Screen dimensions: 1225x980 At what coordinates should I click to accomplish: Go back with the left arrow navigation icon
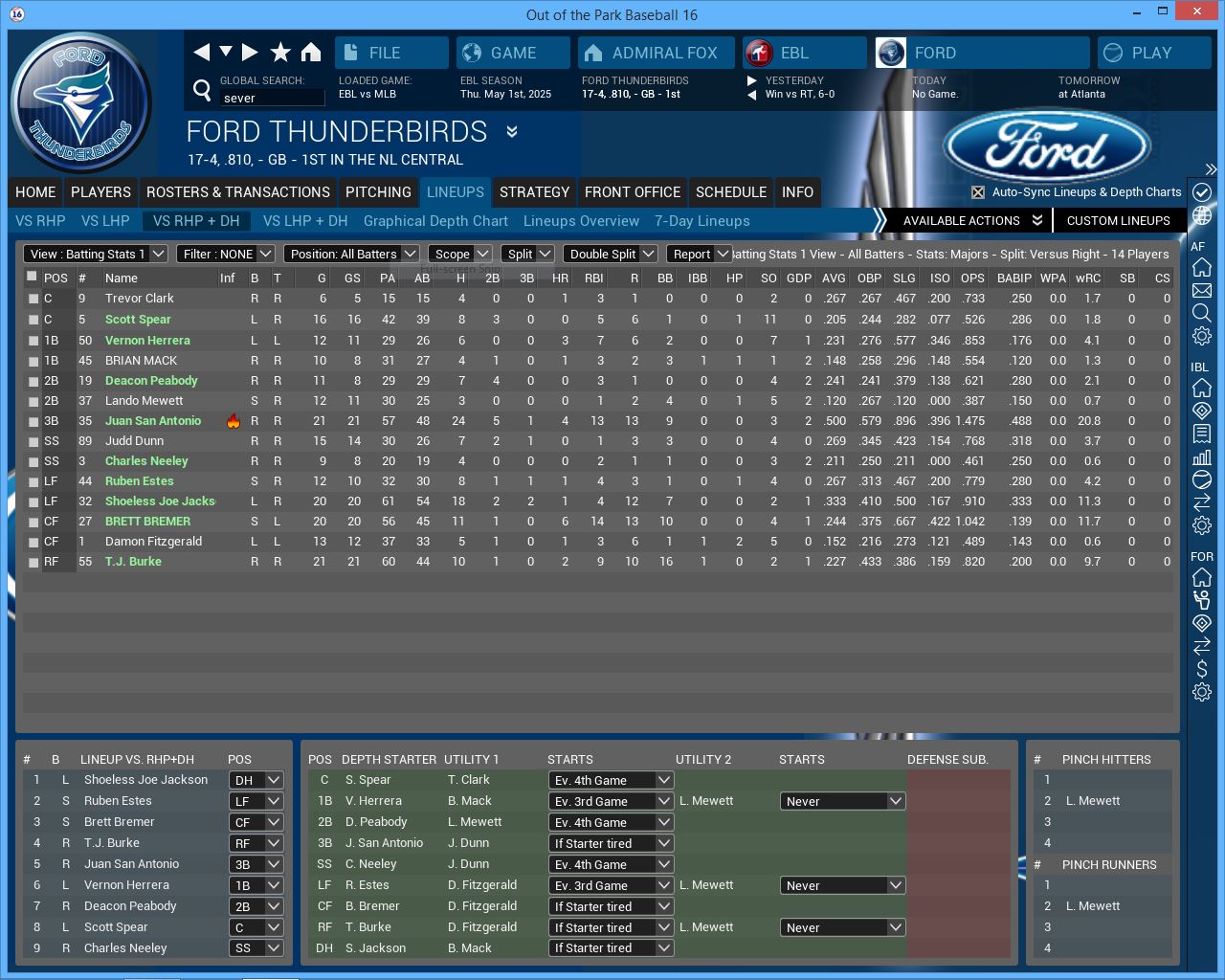201,53
